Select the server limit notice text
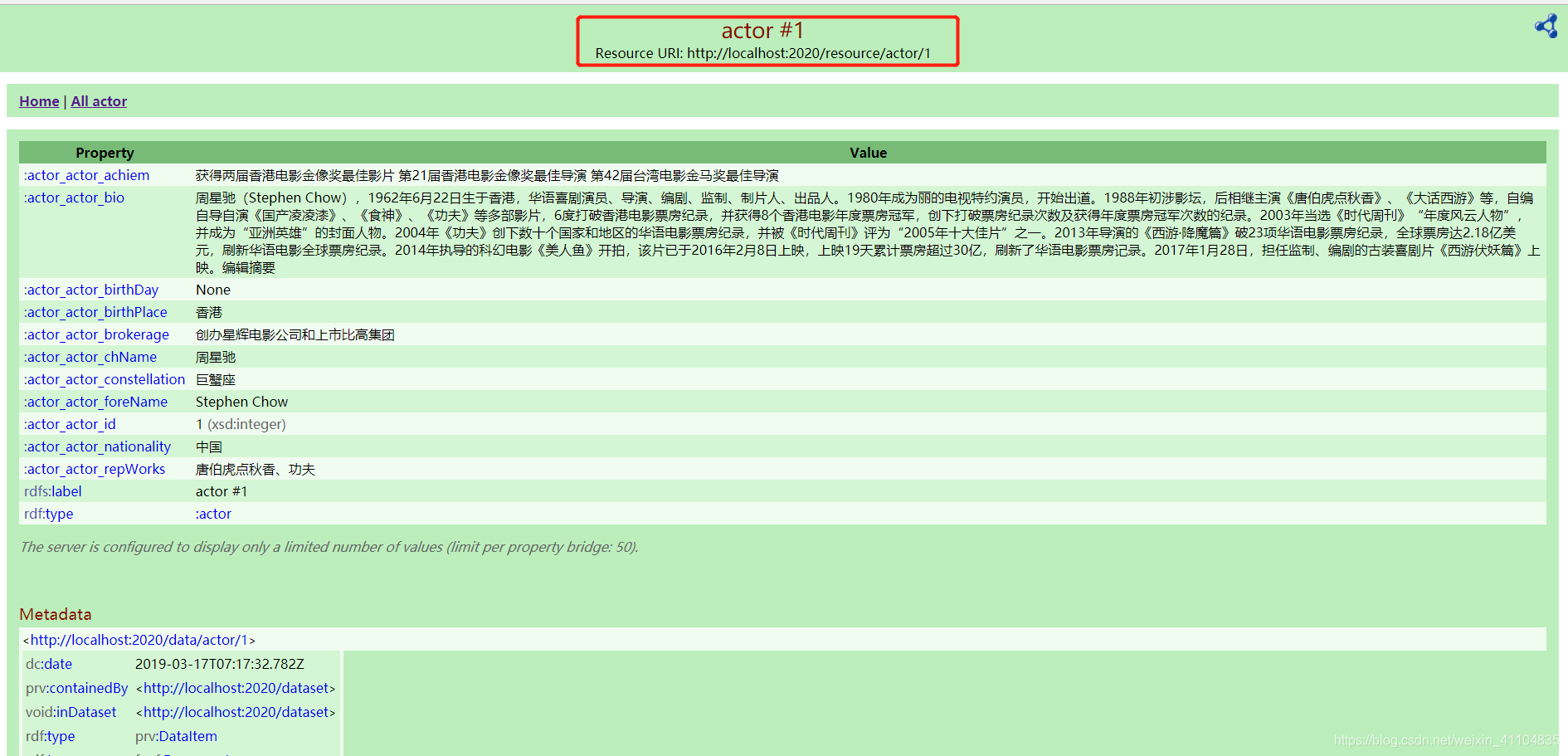 (x=329, y=547)
